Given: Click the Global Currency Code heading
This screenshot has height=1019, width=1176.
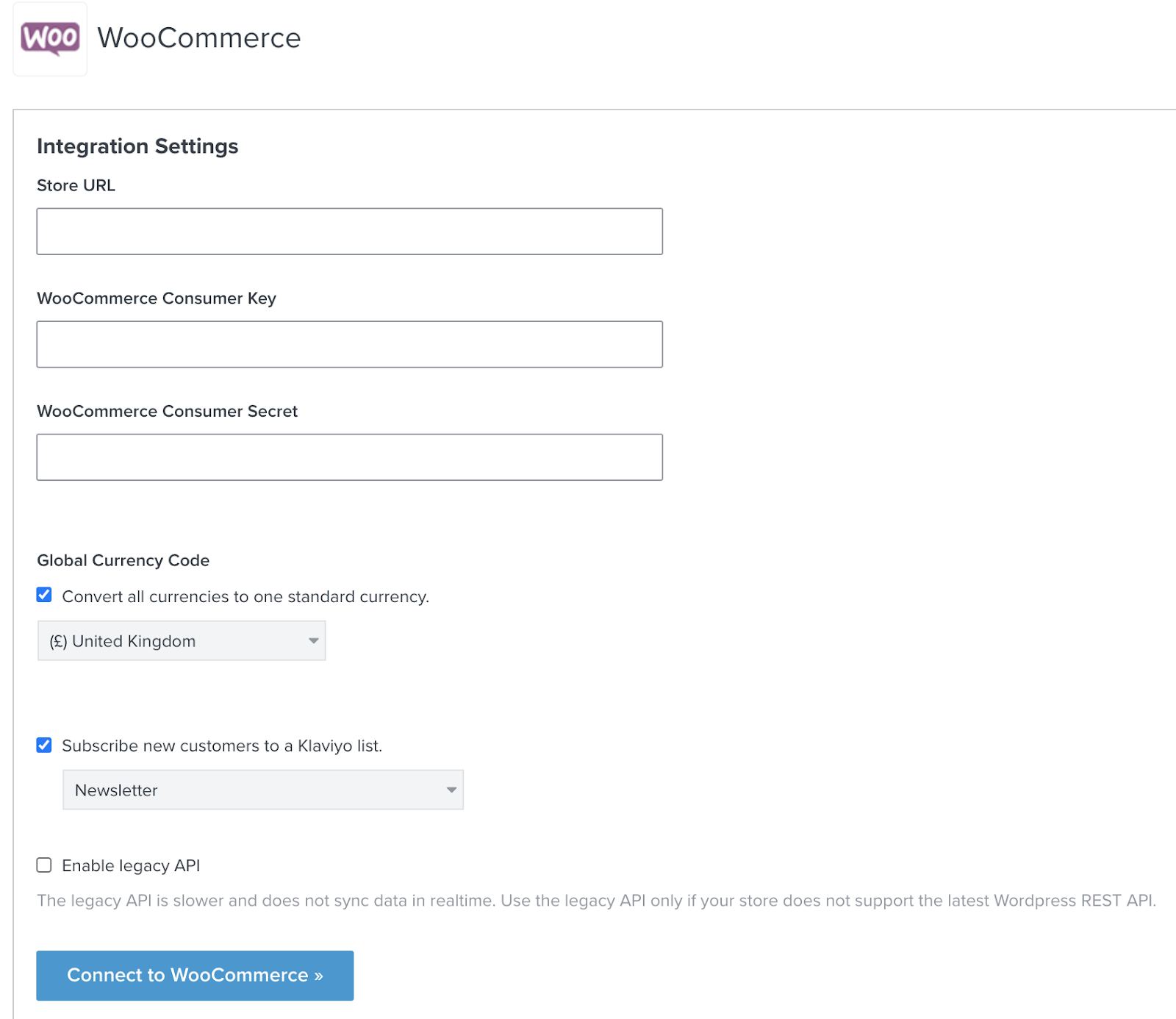Looking at the screenshot, I should point(123,560).
